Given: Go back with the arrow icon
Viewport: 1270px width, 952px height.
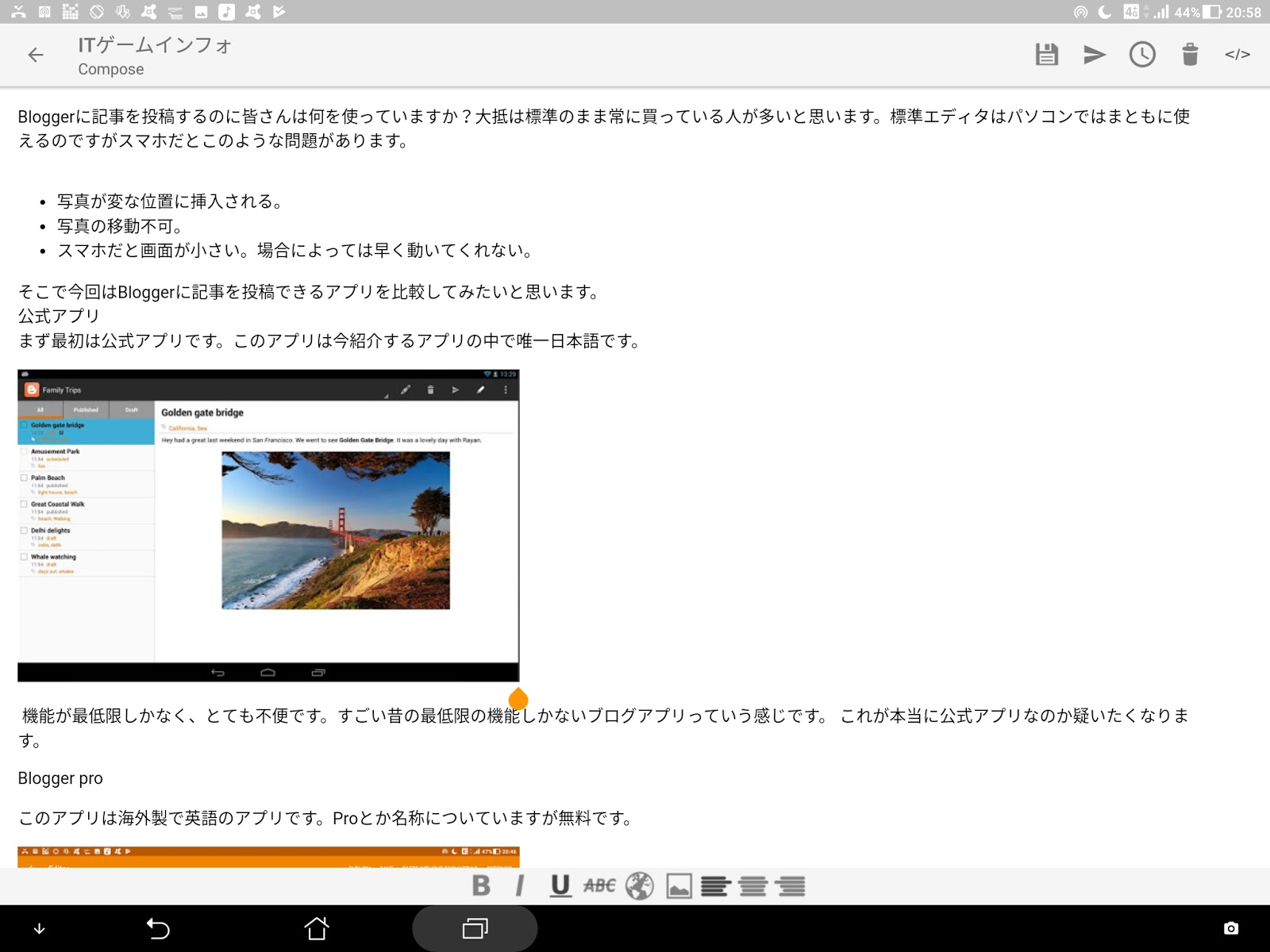Looking at the screenshot, I should (36, 55).
